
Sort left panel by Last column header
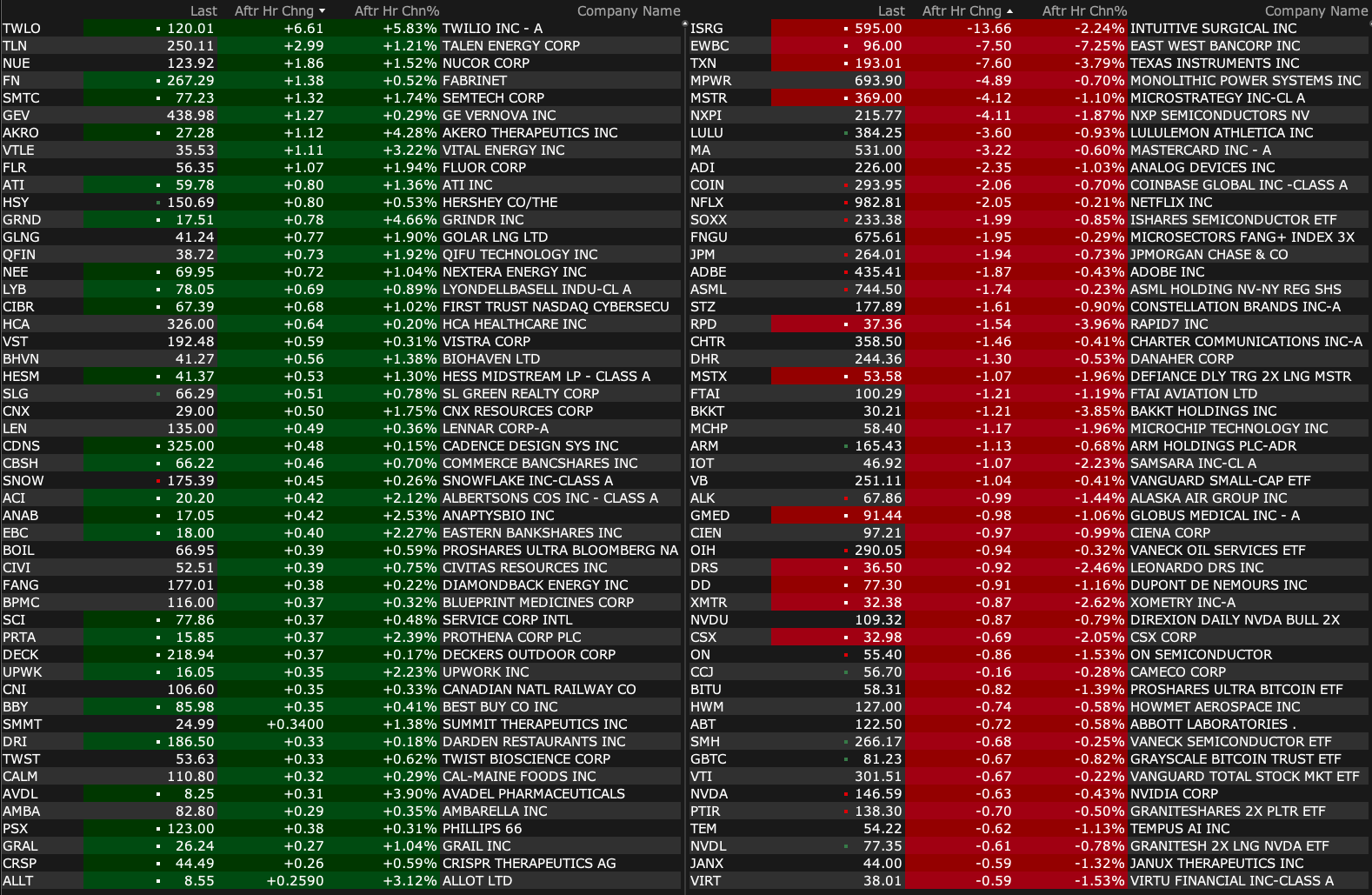[x=203, y=11]
